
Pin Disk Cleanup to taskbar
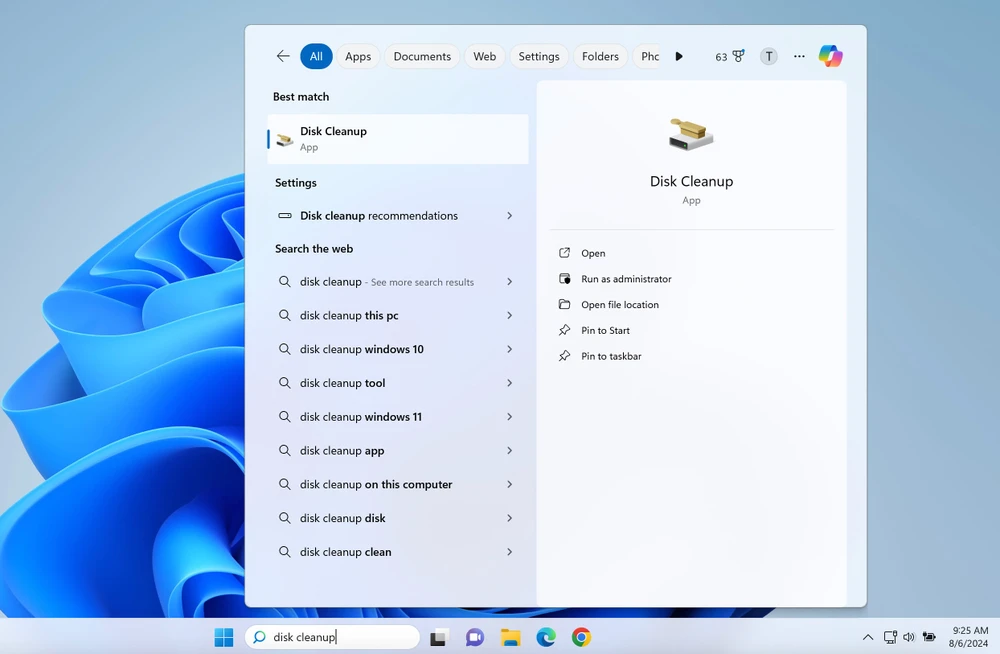point(609,356)
